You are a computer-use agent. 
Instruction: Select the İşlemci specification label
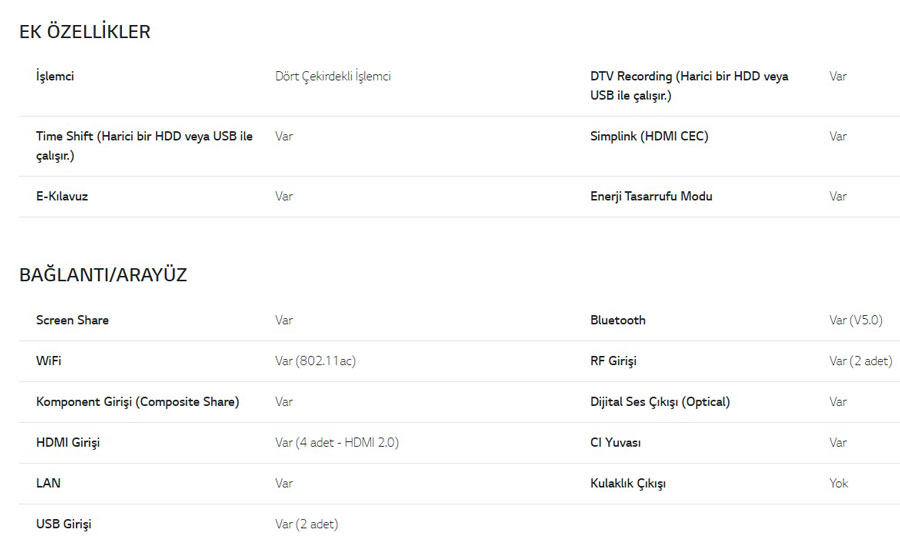55,76
